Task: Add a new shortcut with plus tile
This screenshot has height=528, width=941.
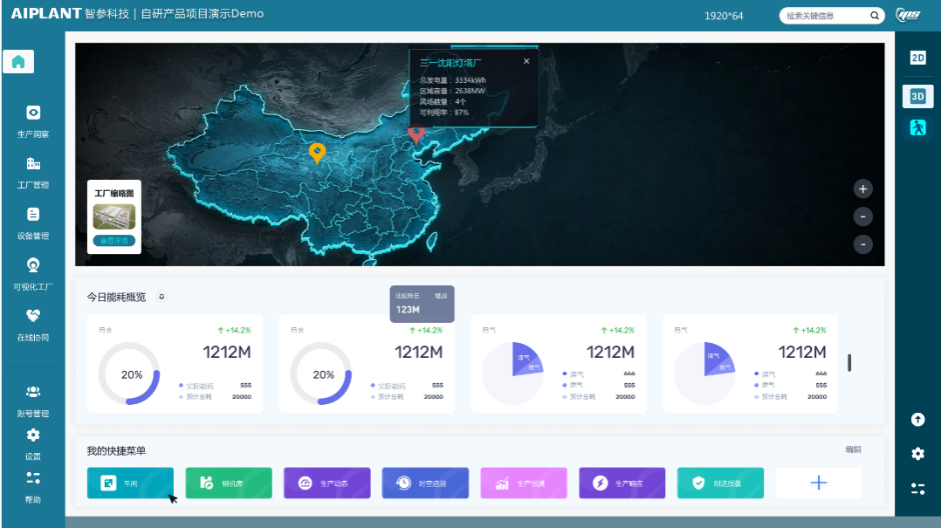Action: (x=819, y=483)
